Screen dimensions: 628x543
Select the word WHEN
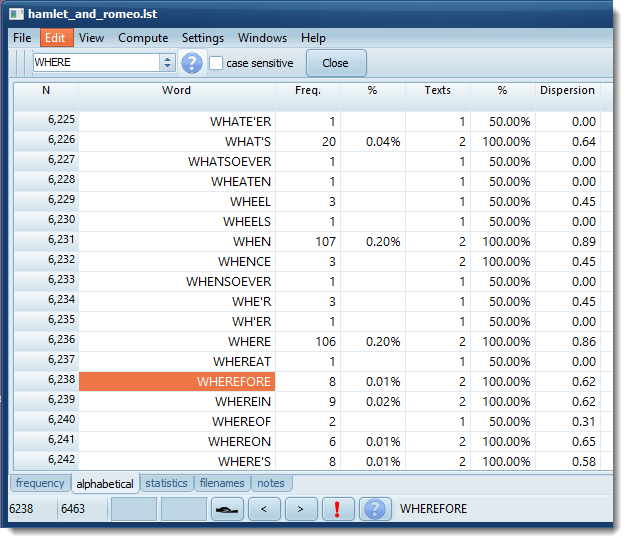(x=252, y=242)
